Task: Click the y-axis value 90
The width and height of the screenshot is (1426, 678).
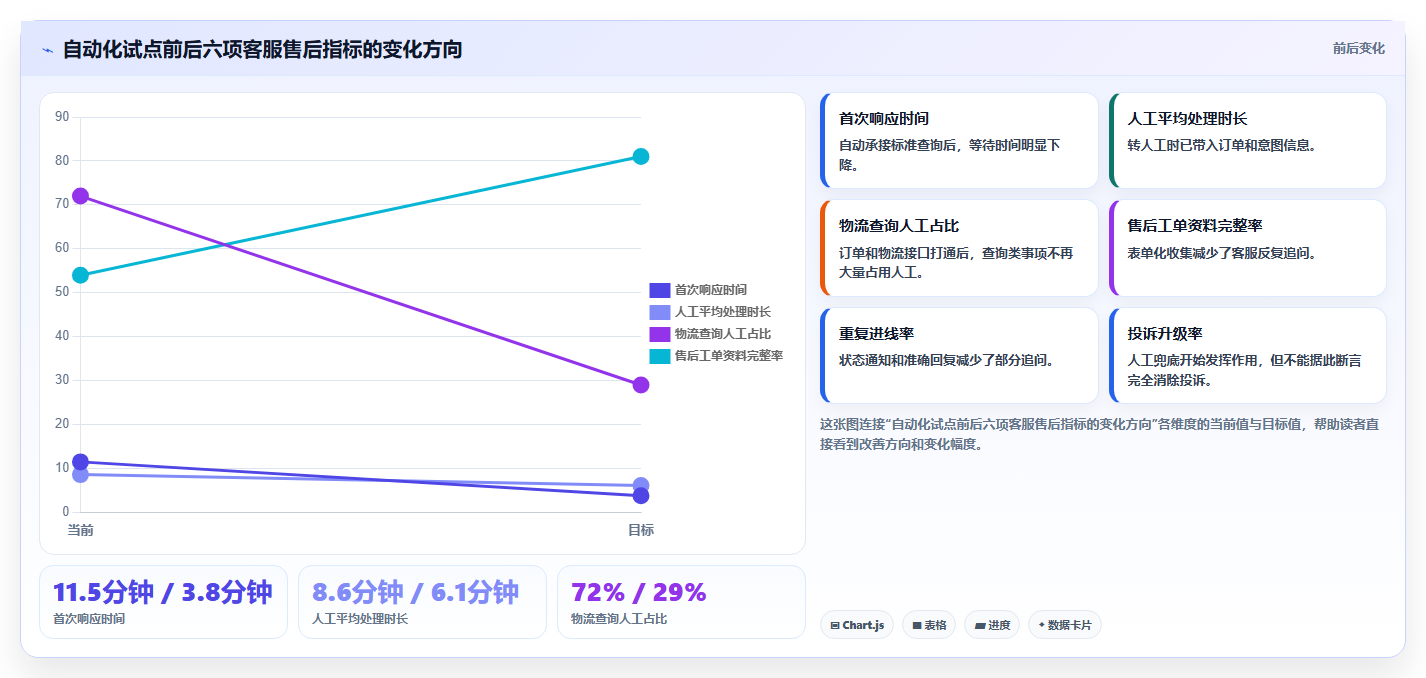Action: pos(62,117)
